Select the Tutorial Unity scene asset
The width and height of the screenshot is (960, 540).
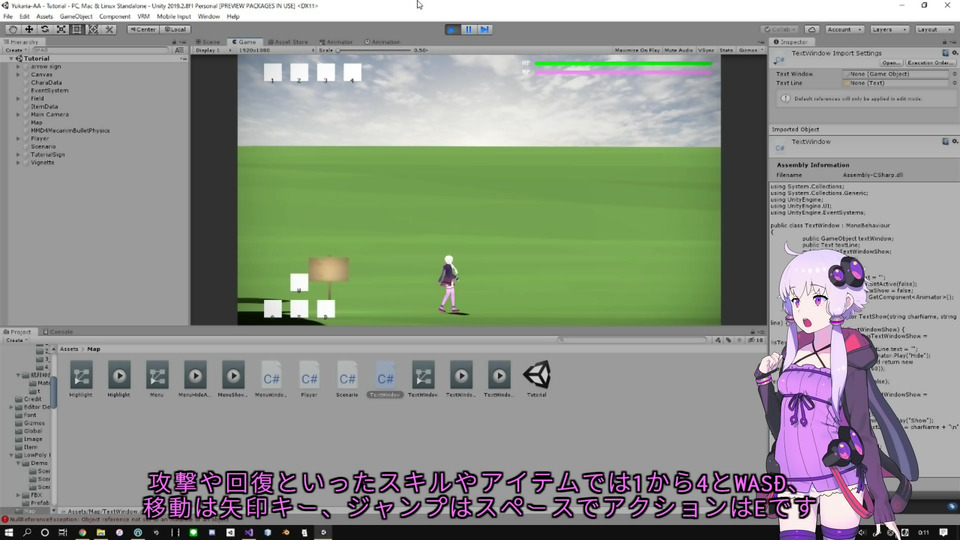tap(537, 380)
